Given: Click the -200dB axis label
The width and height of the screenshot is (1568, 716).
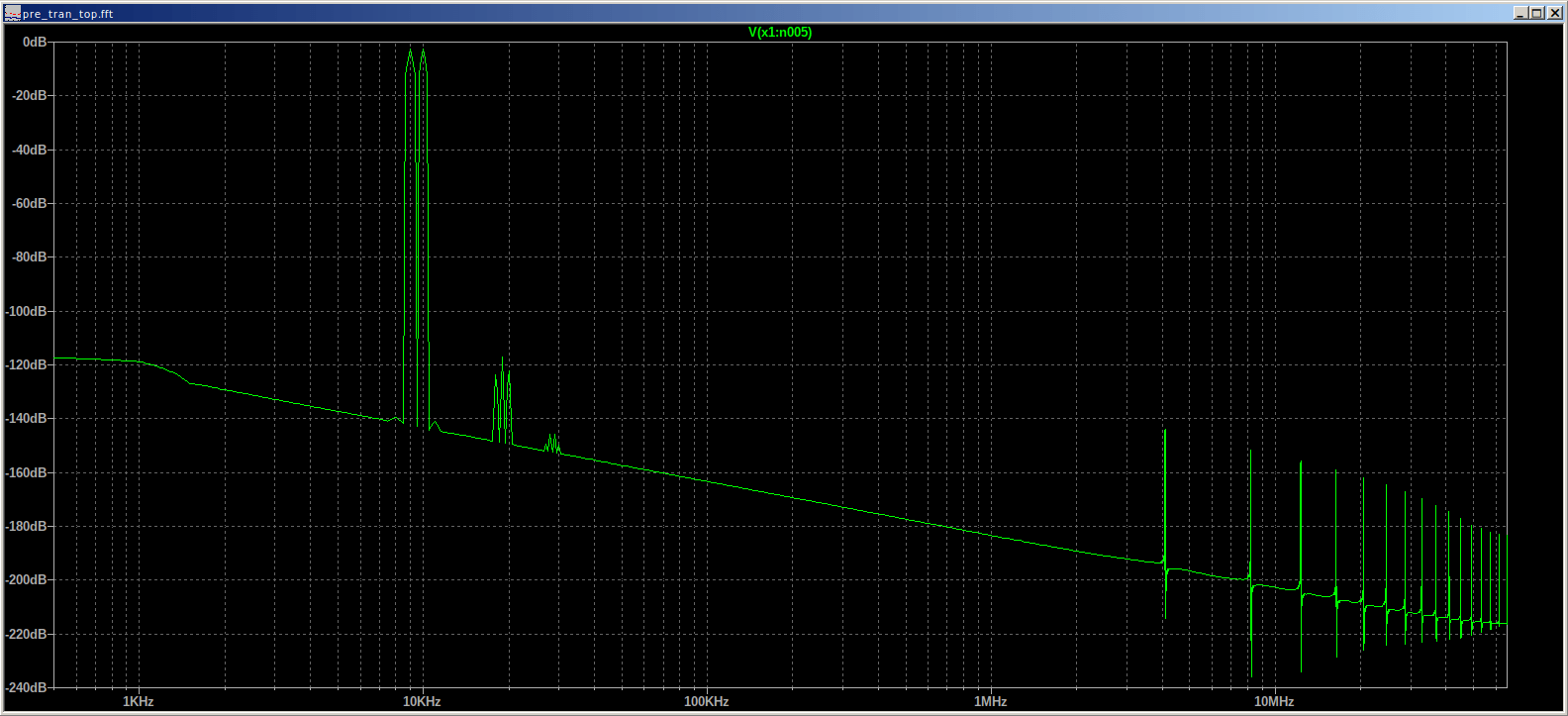Looking at the screenshot, I should click(26, 579).
